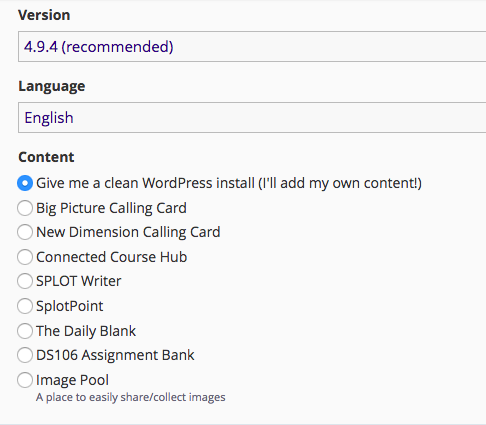The width and height of the screenshot is (486, 425).
Task: Click the Version field label
Action: click(44, 15)
